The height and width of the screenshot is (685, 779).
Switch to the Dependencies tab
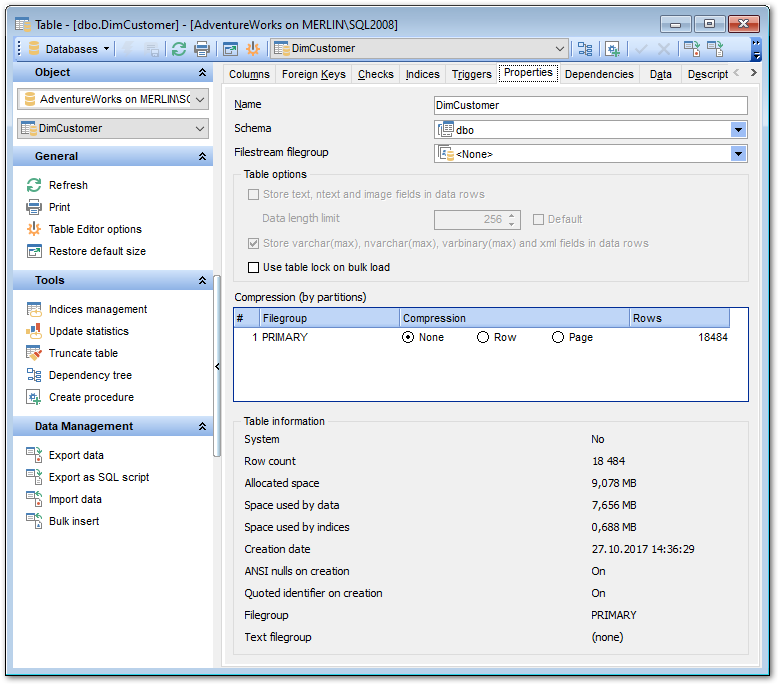598,74
